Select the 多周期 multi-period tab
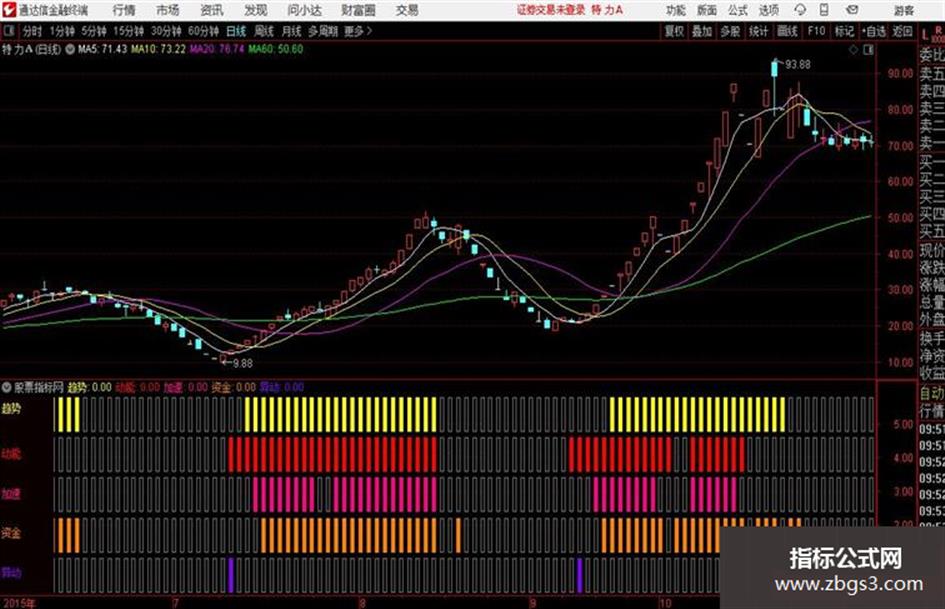 click(x=322, y=31)
